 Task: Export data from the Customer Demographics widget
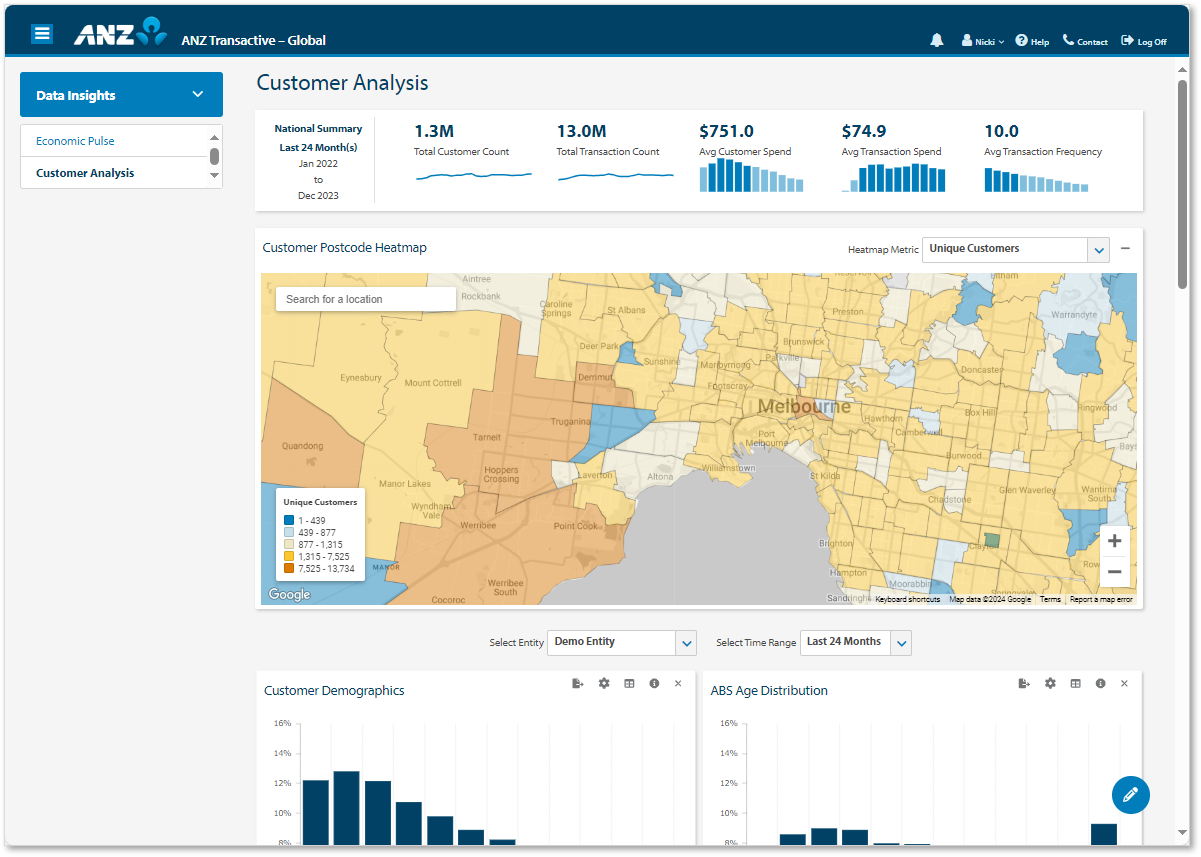click(x=577, y=683)
